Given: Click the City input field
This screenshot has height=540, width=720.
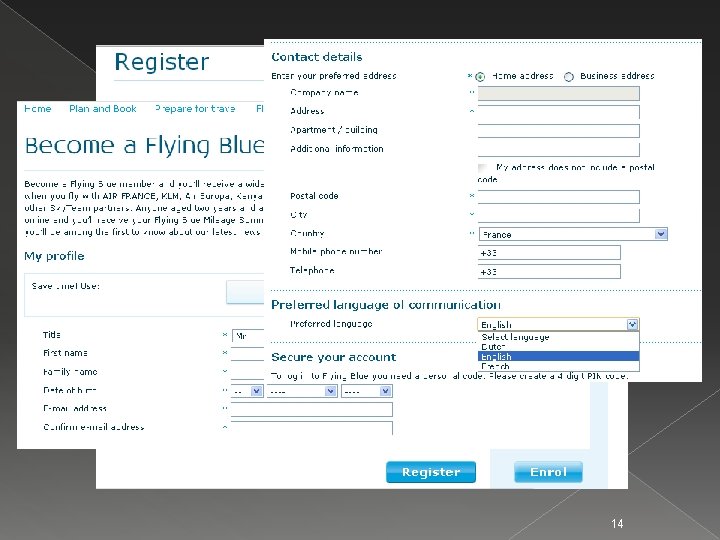Looking at the screenshot, I should [x=558, y=215].
